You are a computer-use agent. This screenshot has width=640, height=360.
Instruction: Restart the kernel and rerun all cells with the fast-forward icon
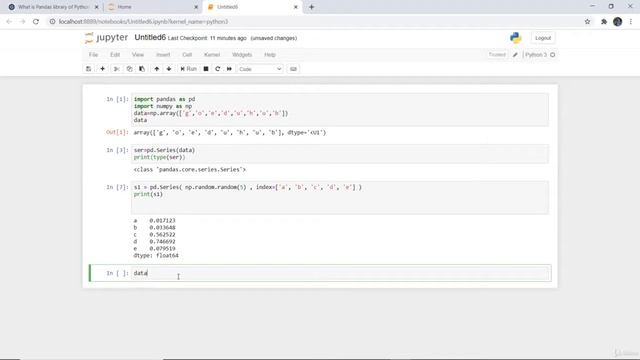pos(229,69)
